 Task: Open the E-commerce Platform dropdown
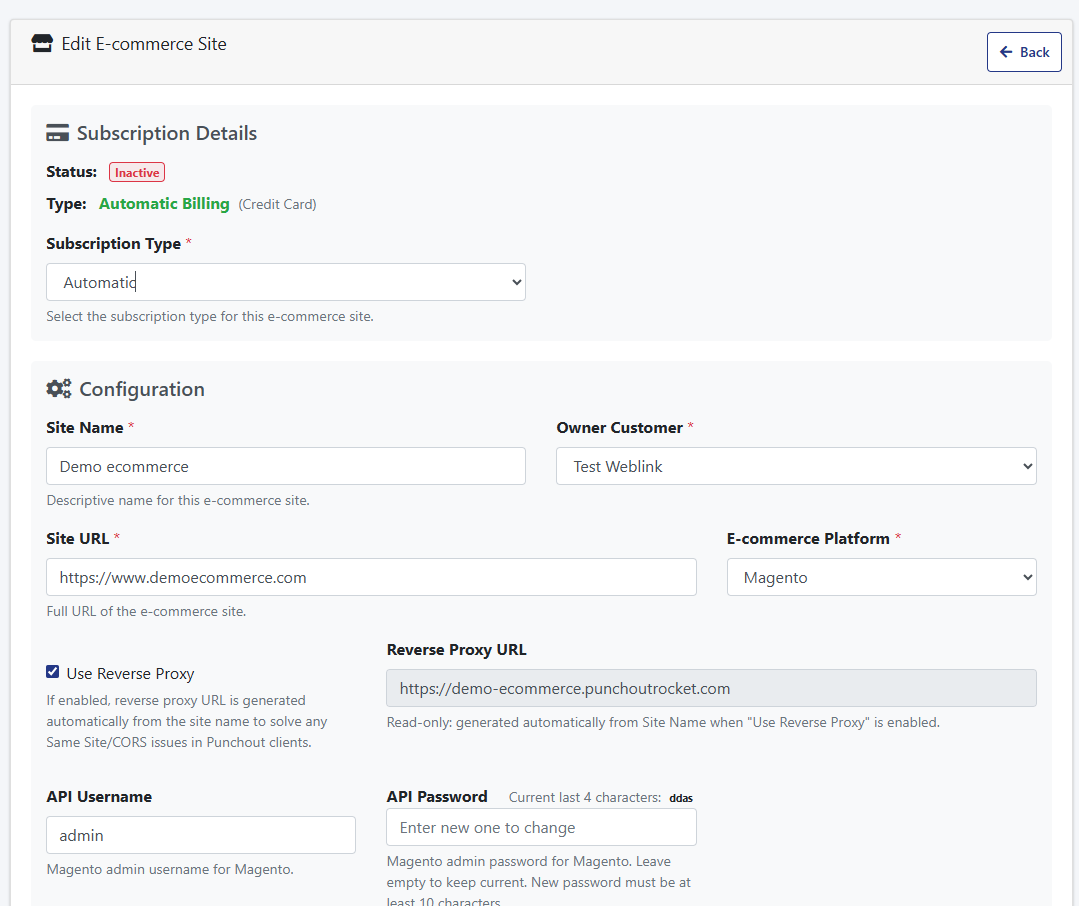[882, 577]
